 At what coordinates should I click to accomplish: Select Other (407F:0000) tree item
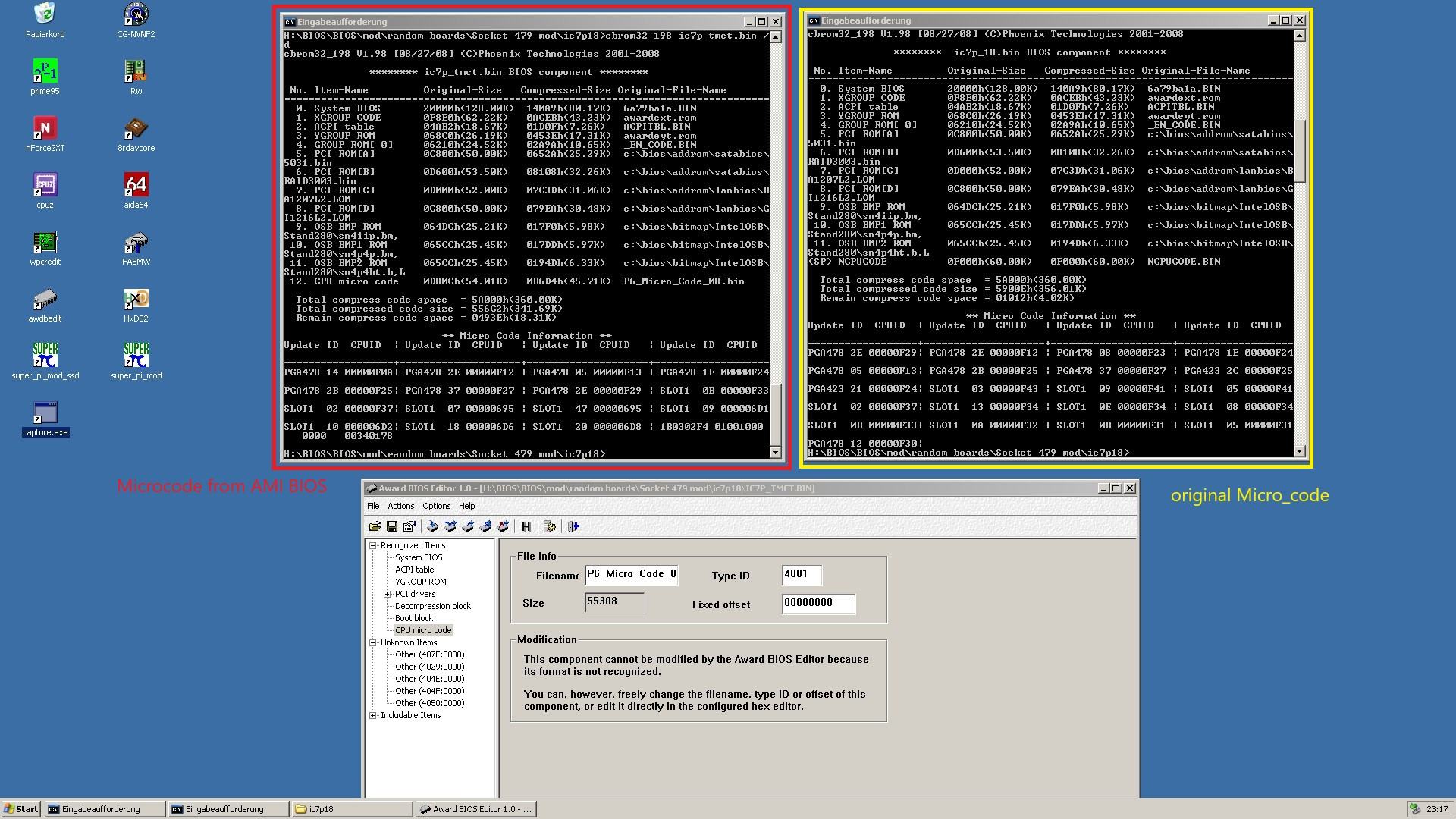coord(429,654)
